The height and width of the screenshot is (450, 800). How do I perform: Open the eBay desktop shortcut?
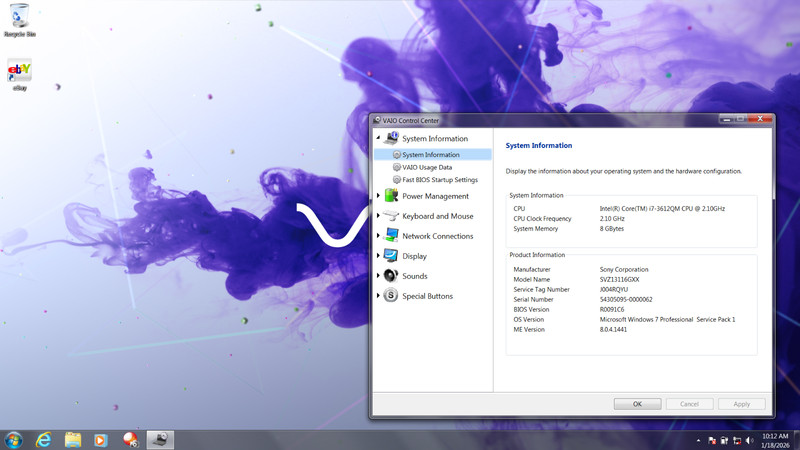[x=19, y=75]
